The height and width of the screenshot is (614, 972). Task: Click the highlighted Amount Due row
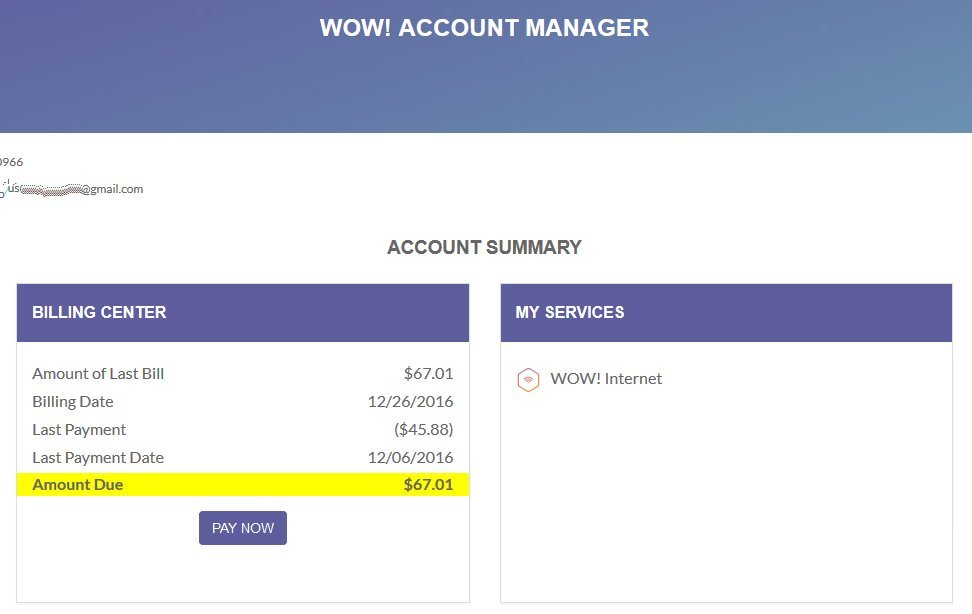tap(242, 484)
